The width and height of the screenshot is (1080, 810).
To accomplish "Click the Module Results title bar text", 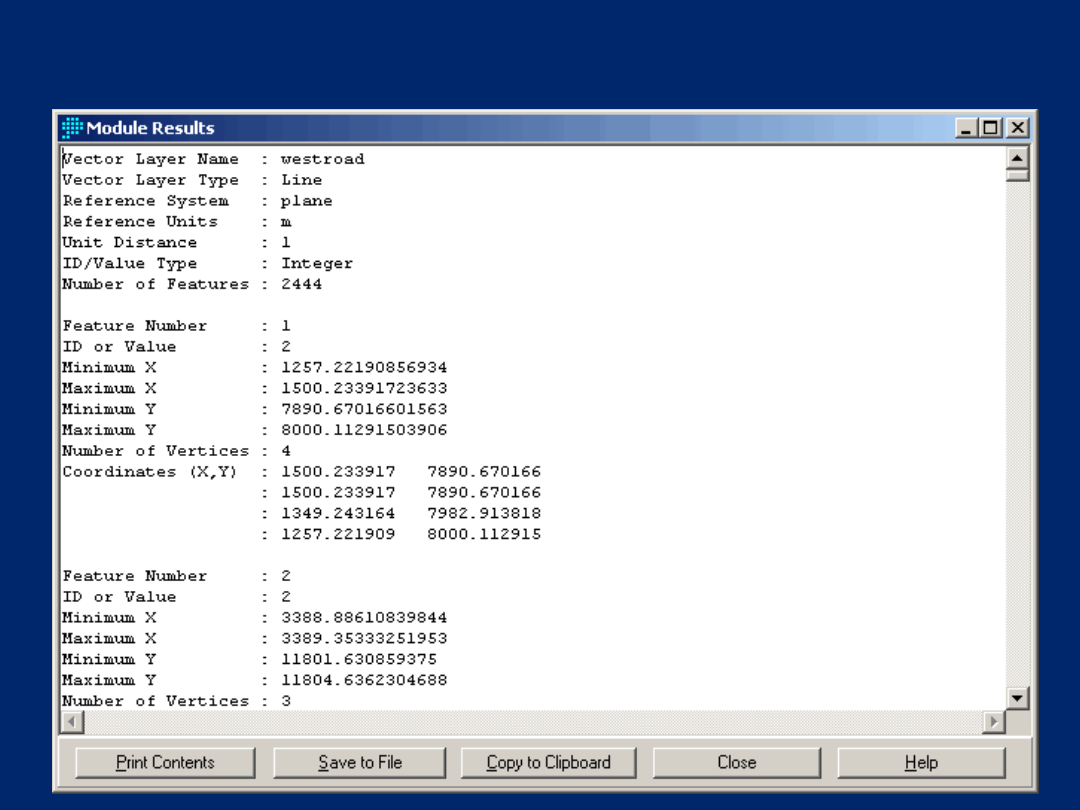I will click(x=150, y=128).
